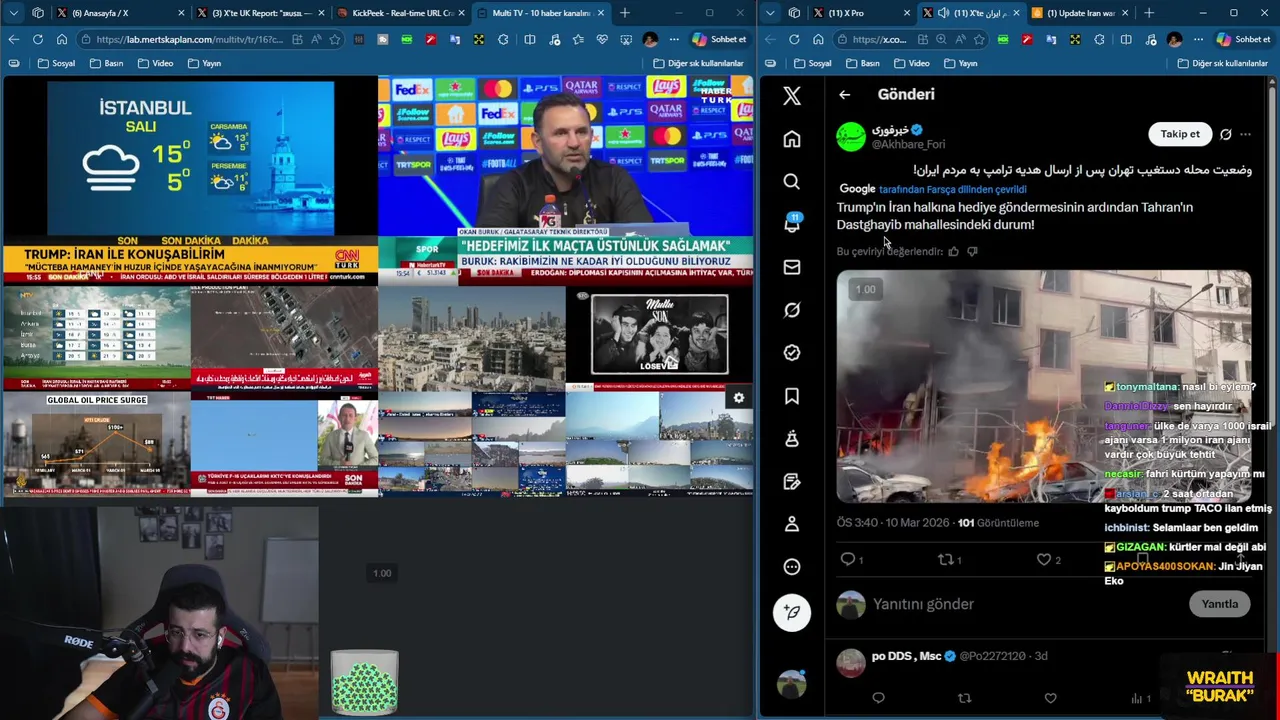
Task: Click the Yanıtını gönder reply field
Action: [1025, 604]
